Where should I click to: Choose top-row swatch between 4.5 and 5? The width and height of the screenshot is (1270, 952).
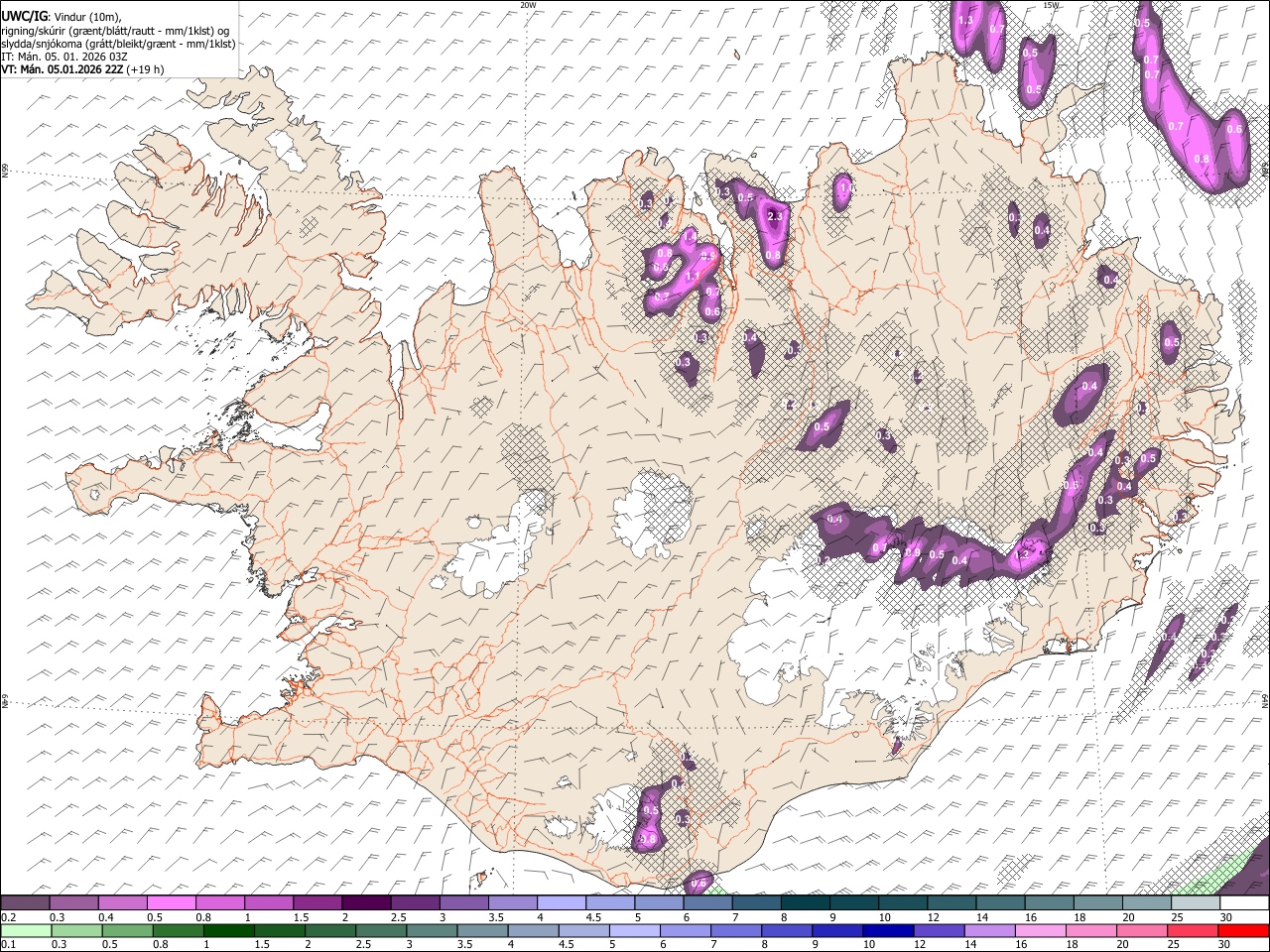tap(610, 903)
